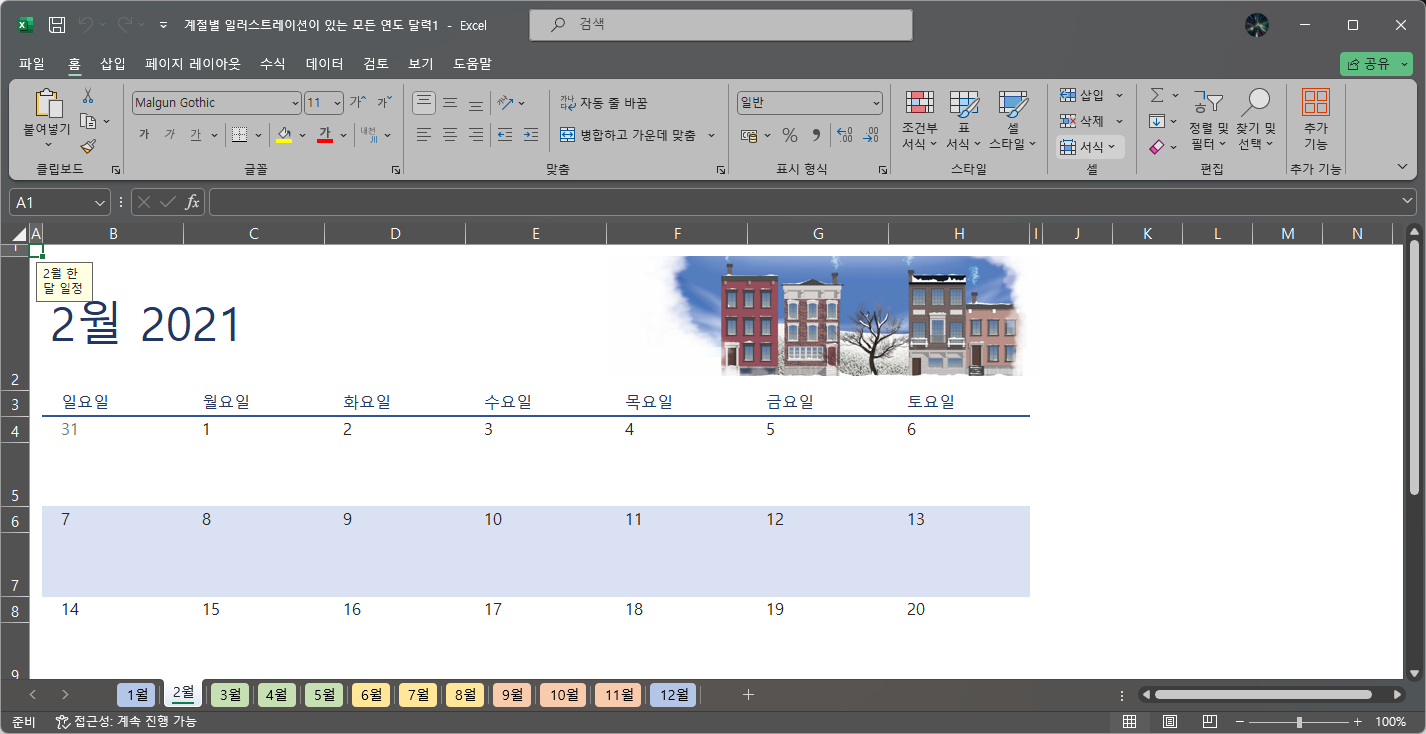Increase font size with the large 가 icon
Viewport: 1426px width, 734px height.
pos(357,102)
